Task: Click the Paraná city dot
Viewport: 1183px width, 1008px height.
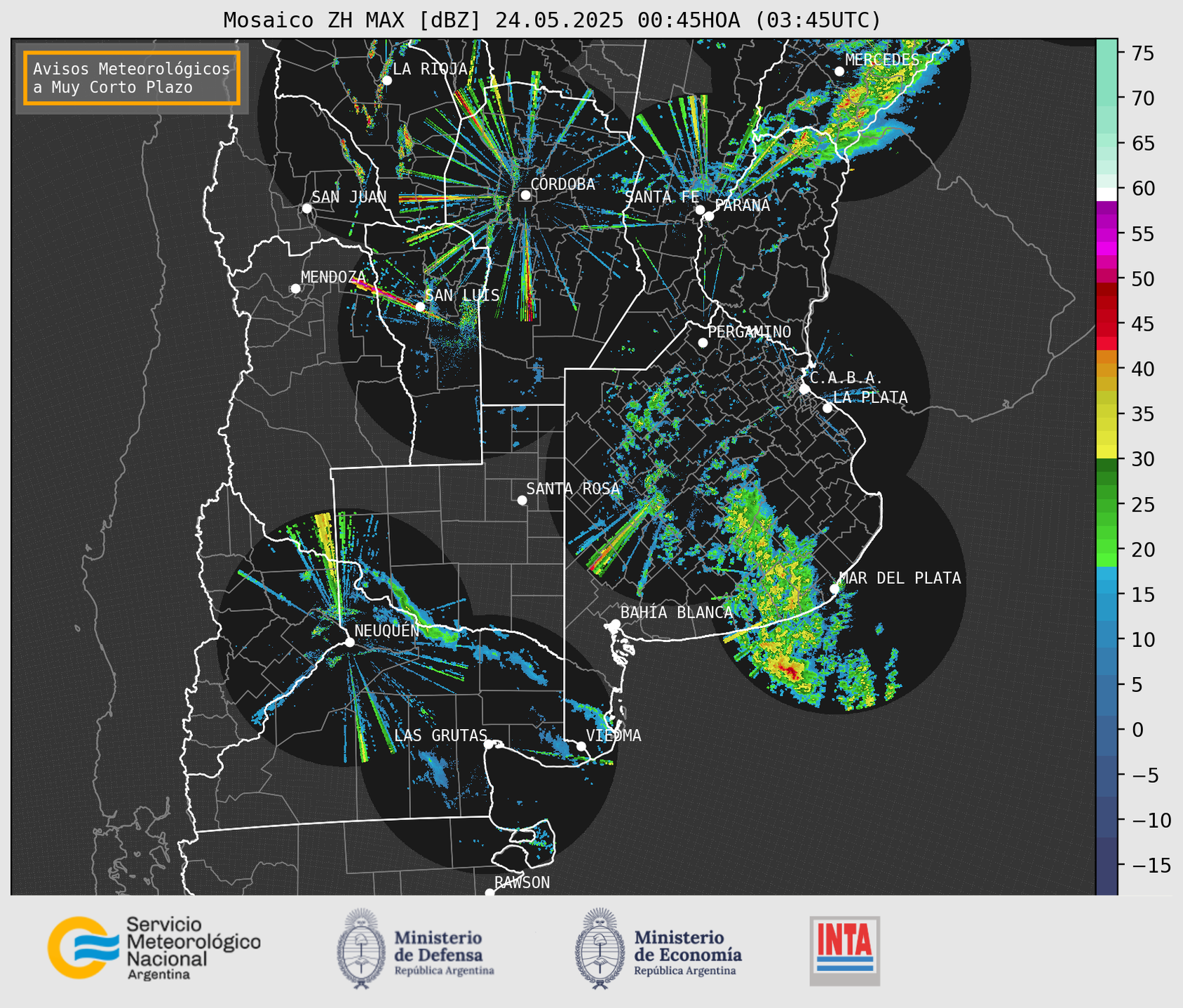Action: [709, 216]
